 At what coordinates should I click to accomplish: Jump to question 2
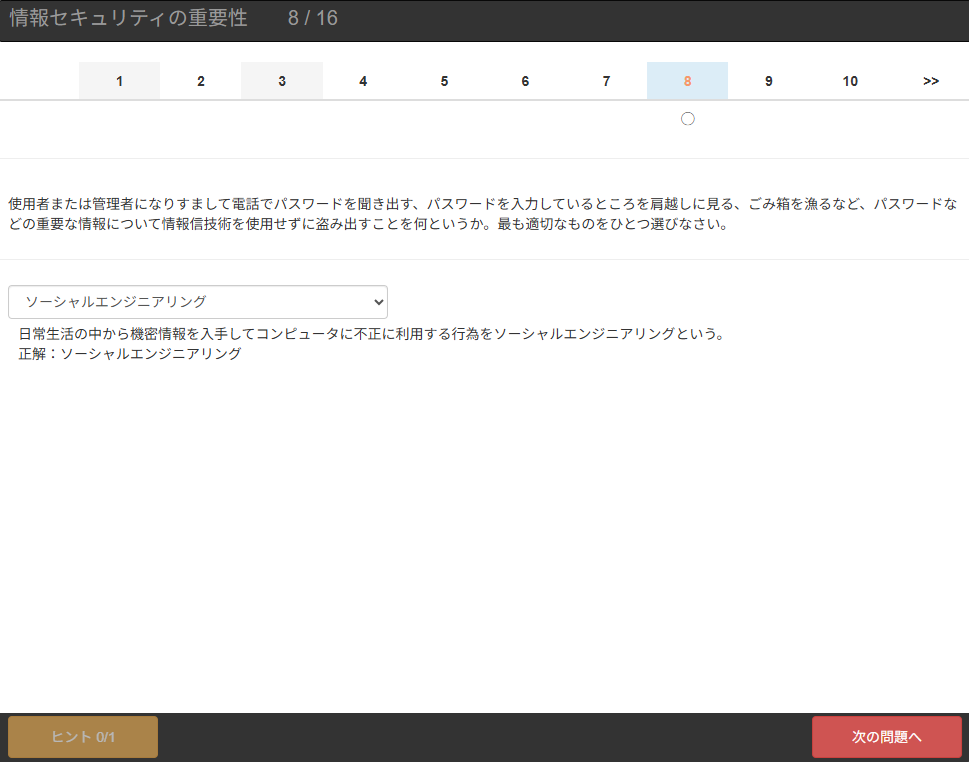(200, 81)
